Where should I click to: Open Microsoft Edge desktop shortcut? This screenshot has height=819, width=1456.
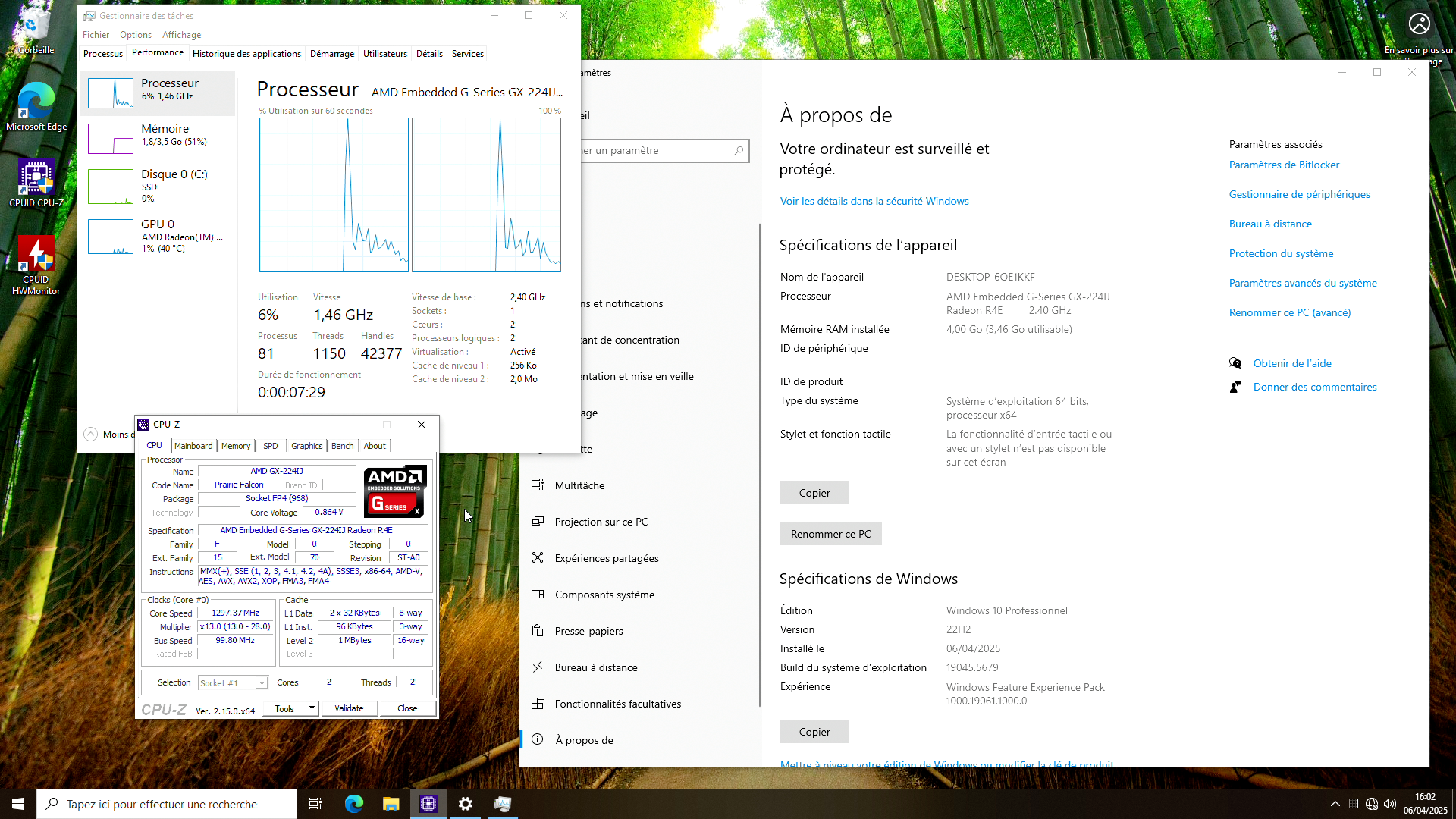tap(36, 106)
